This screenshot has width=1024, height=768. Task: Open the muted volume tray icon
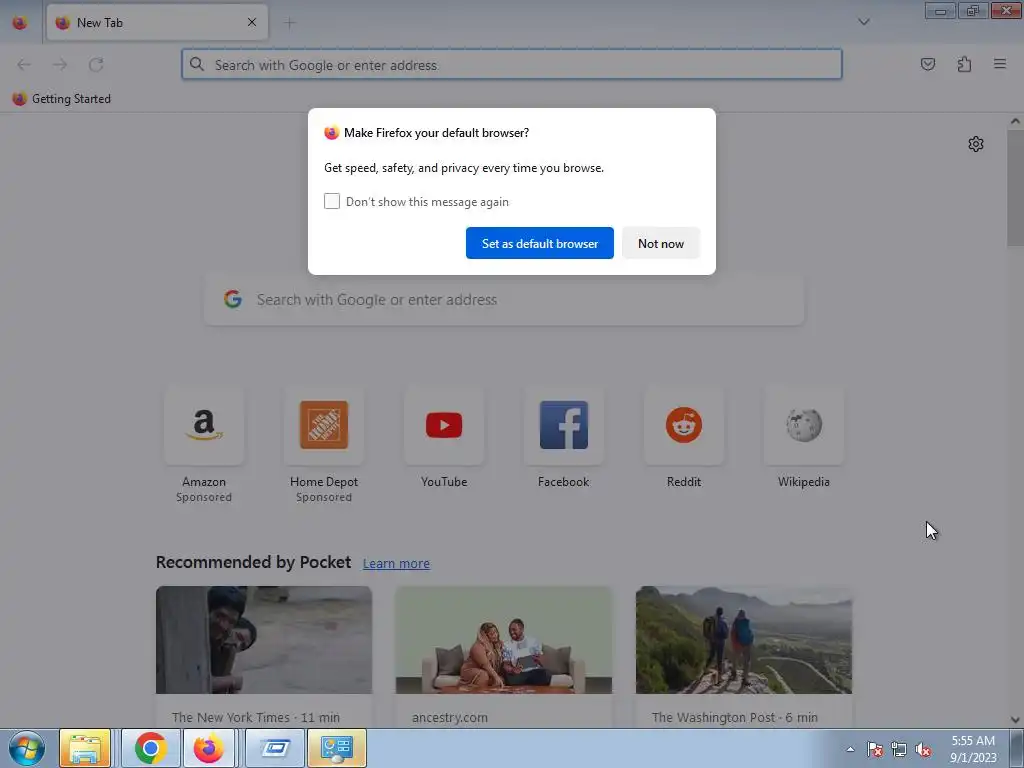(923, 750)
